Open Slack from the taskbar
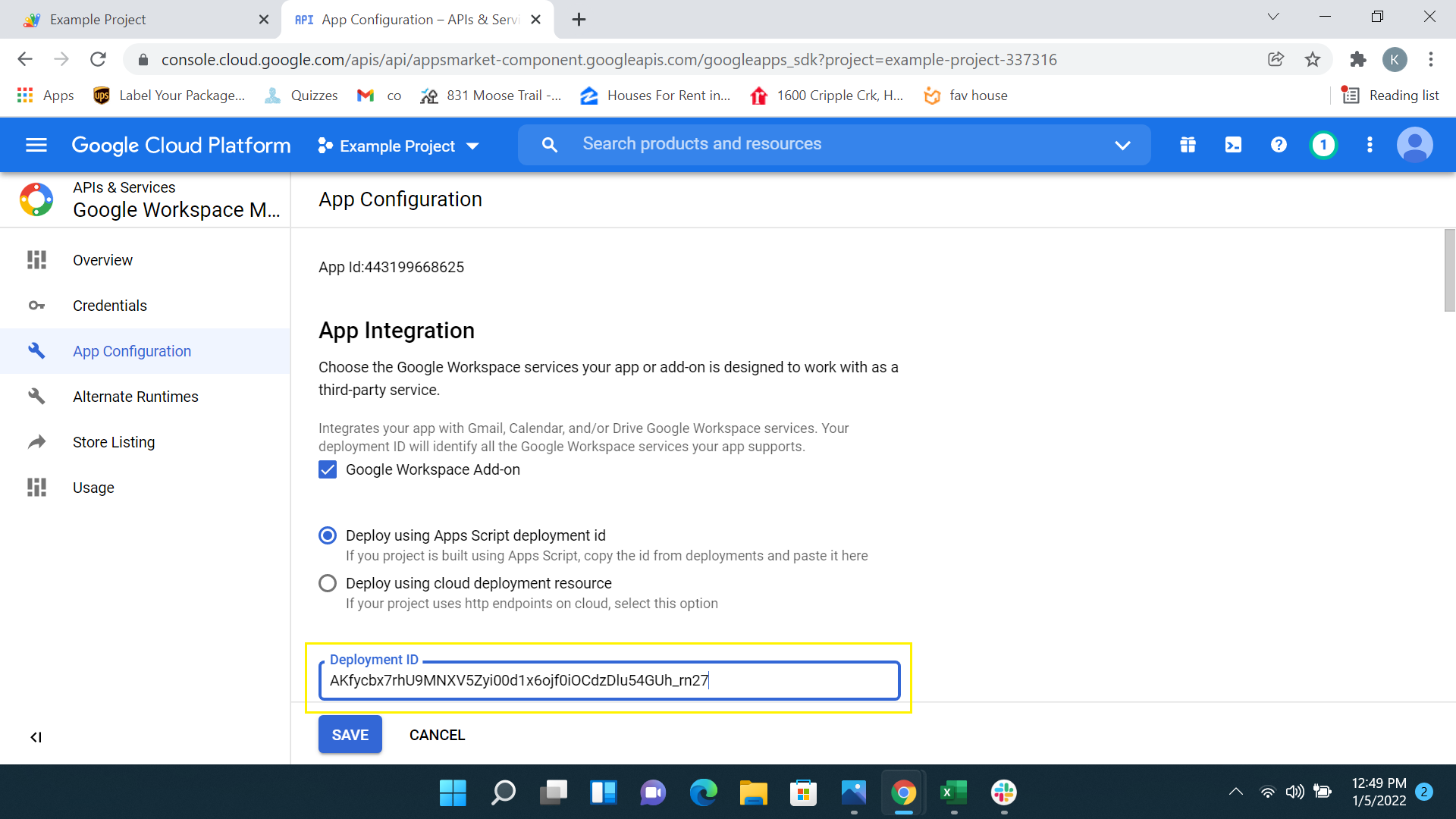The width and height of the screenshot is (1456, 819). 1003,792
